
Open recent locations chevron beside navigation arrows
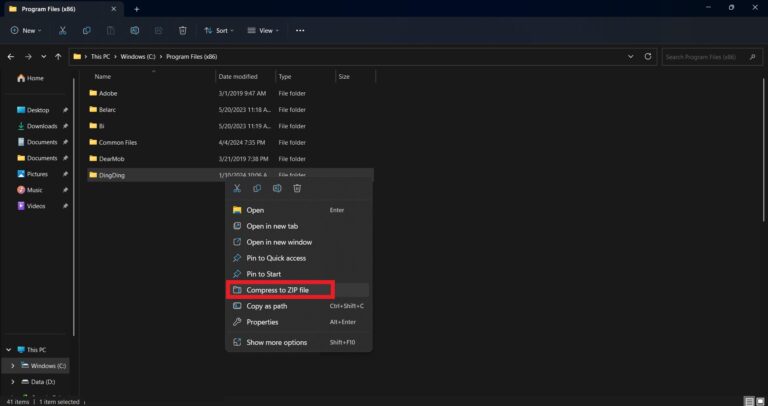44,57
